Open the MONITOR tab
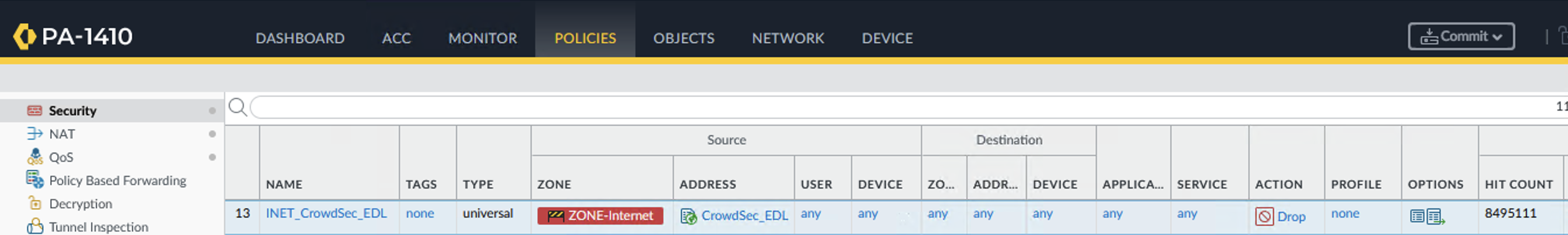The height and width of the screenshot is (235, 1568). coord(482,38)
